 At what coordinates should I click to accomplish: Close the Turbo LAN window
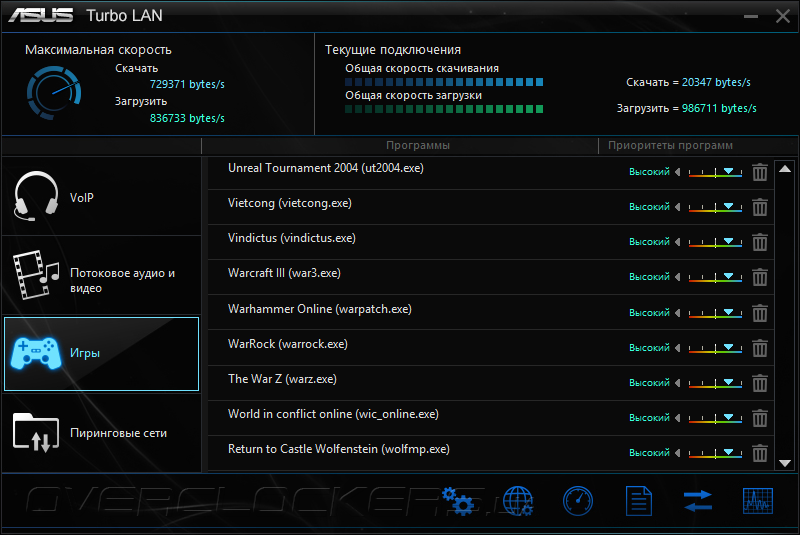coord(783,16)
